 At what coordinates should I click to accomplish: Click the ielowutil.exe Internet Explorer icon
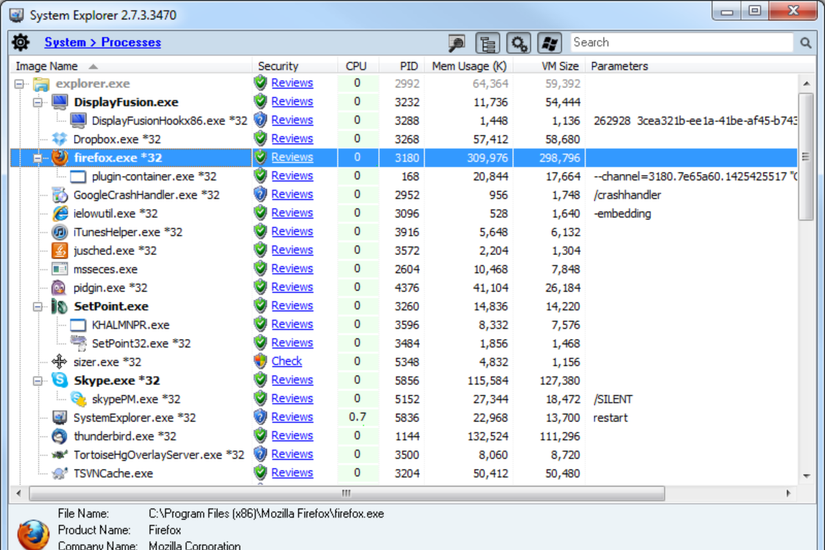pos(60,214)
